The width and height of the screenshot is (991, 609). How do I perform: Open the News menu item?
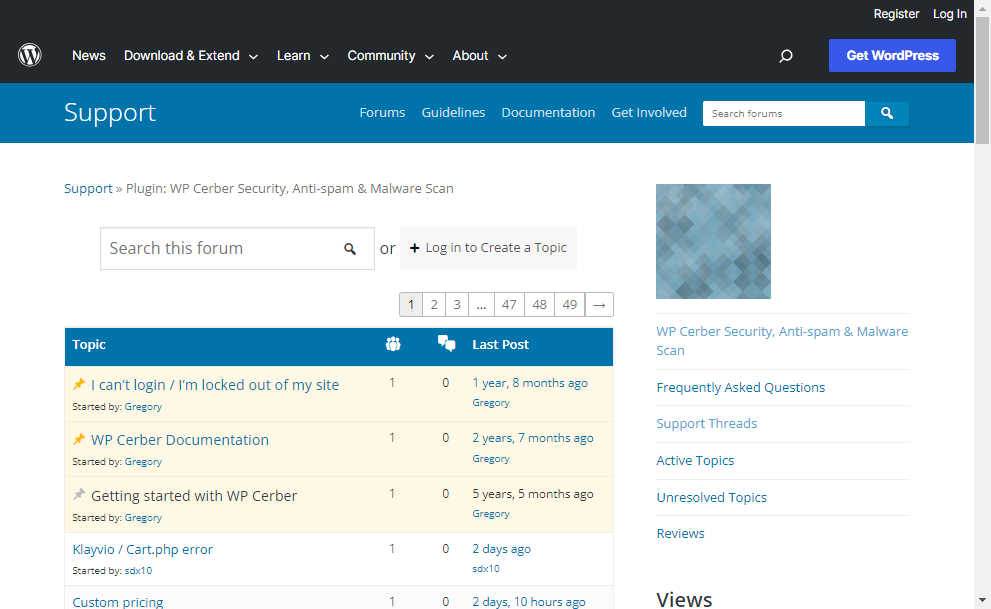coord(88,56)
